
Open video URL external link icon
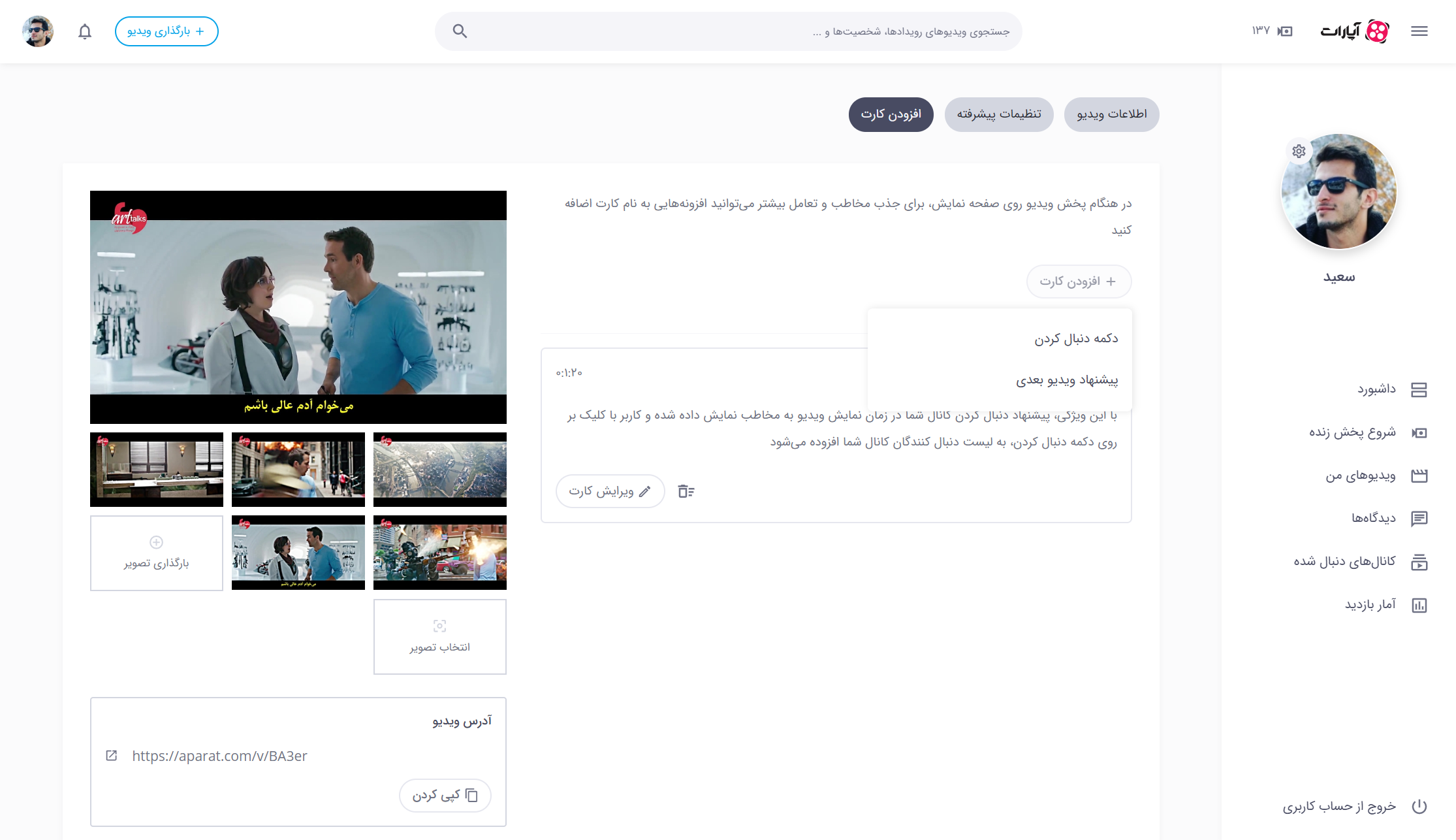coord(112,756)
